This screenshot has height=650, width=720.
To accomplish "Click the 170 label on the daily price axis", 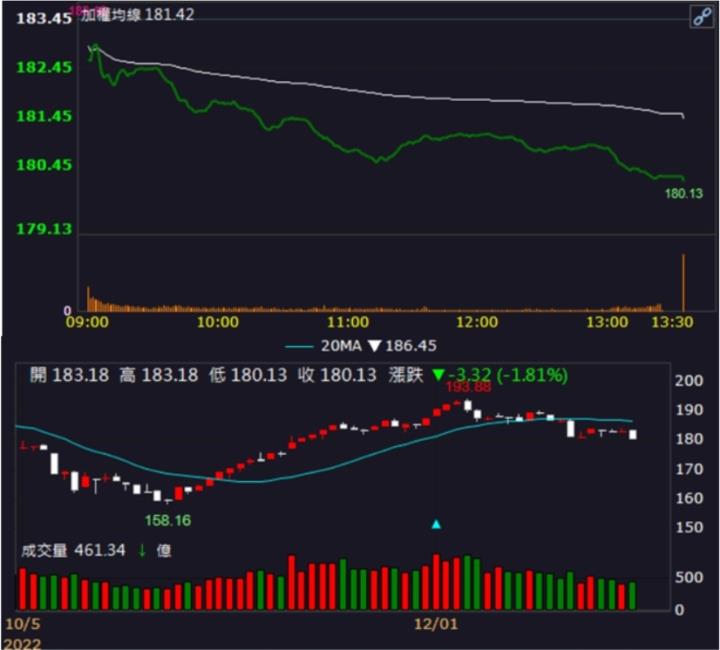I will pos(689,469).
